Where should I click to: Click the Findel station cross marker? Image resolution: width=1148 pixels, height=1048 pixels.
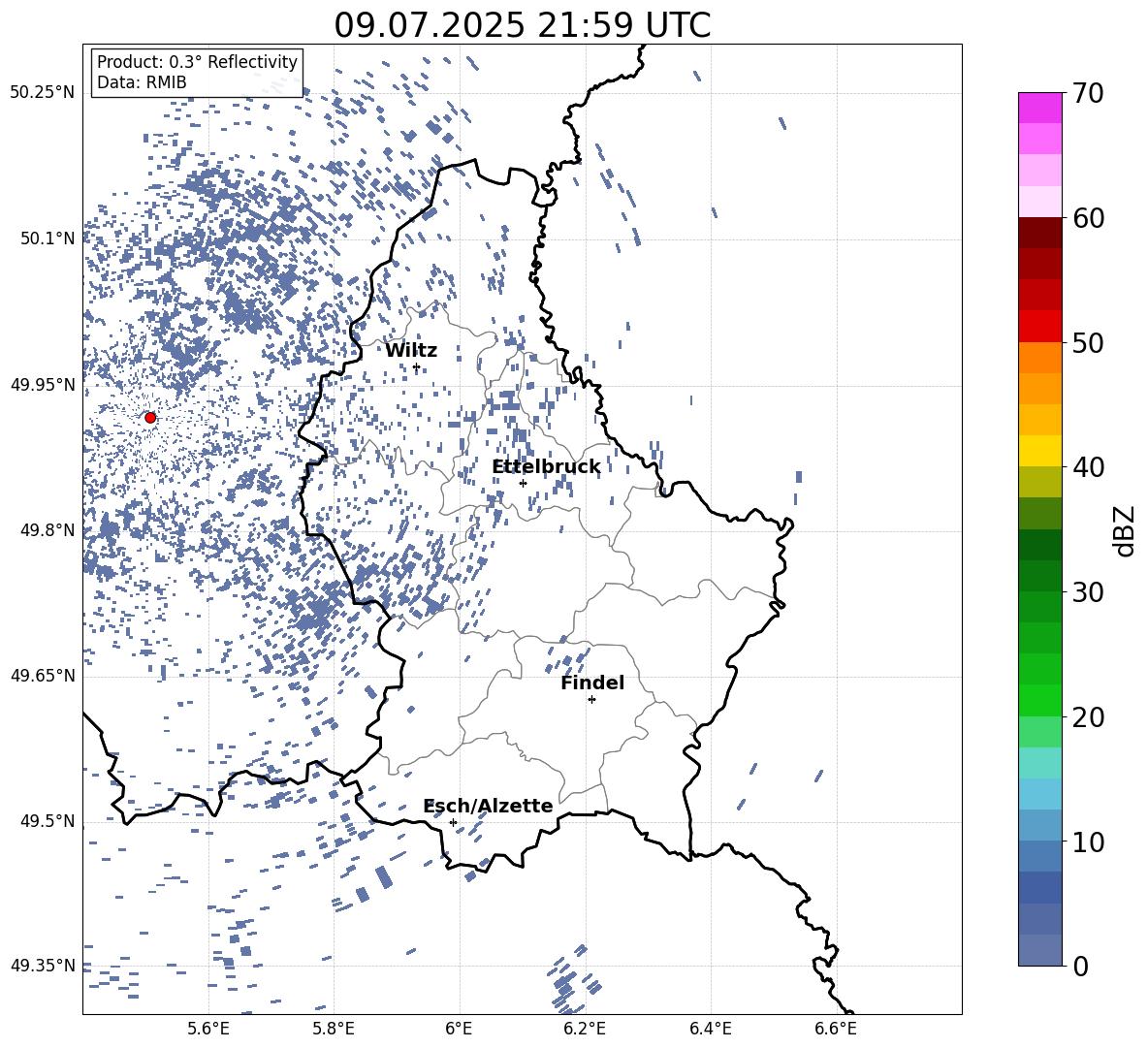591,700
